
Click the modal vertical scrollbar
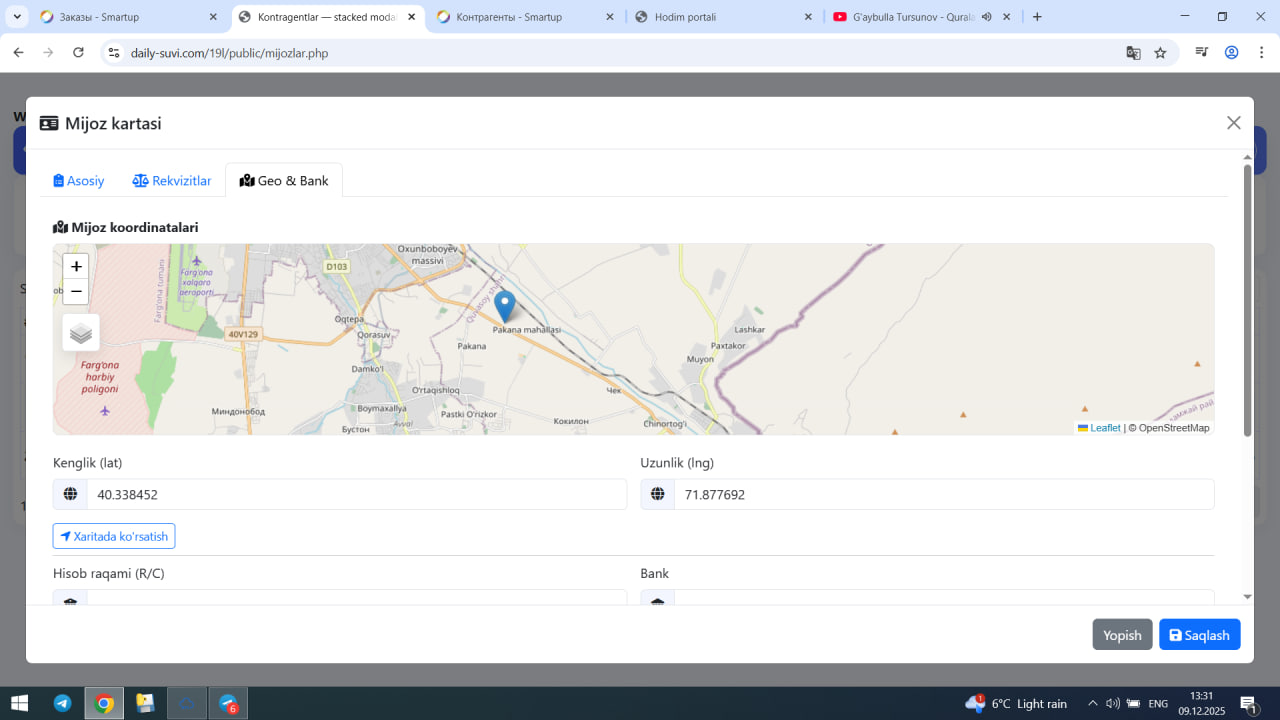[1247, 300]
